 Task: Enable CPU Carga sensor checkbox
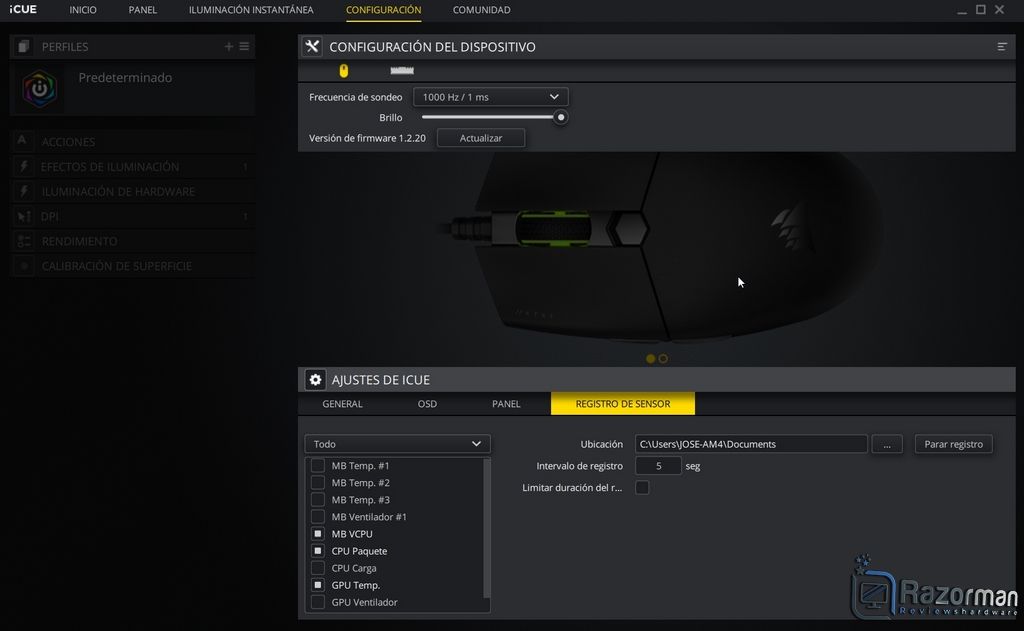pyautogui.click(x=317, y=568)
